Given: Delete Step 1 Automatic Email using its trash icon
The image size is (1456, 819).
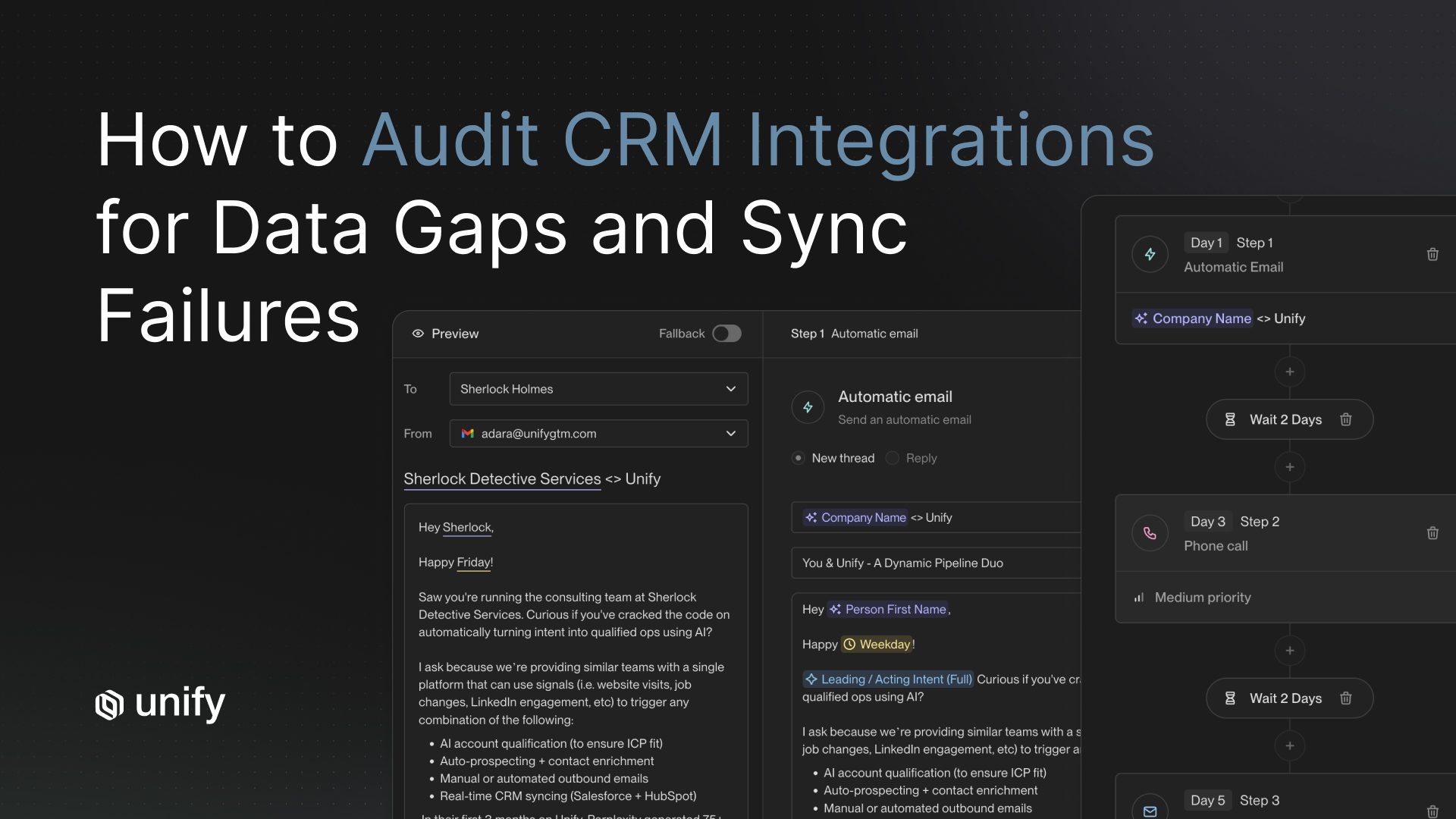Looking at the screenshot, I should 1432,254.
